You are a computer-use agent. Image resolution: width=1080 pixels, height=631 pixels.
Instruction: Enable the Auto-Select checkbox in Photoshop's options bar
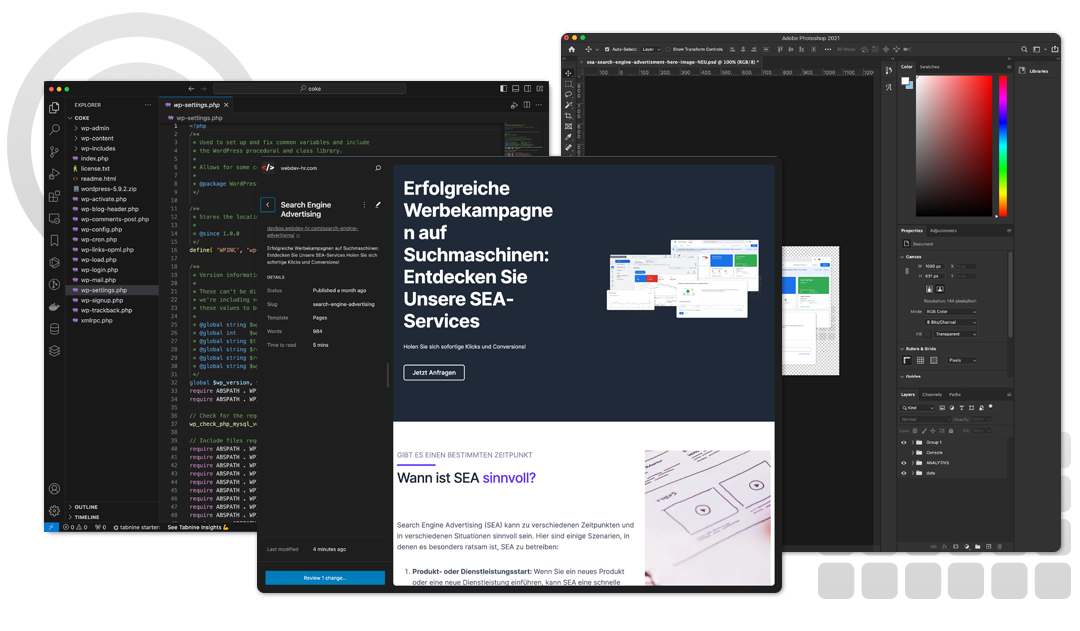click(x=607, y=49)
